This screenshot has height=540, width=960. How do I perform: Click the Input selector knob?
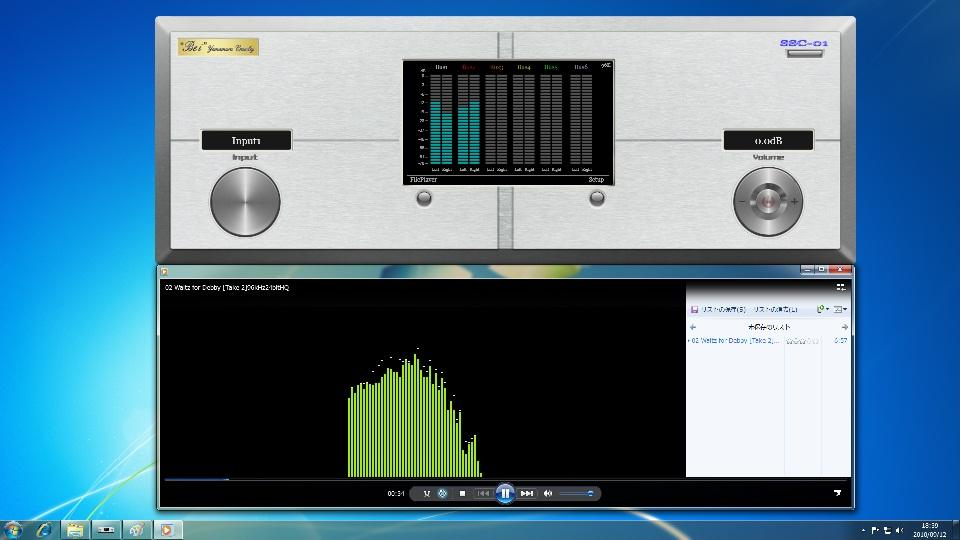[245, 202]
